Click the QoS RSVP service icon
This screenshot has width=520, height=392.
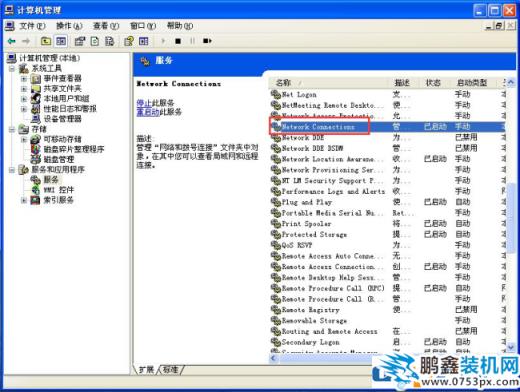click(276, 245)
